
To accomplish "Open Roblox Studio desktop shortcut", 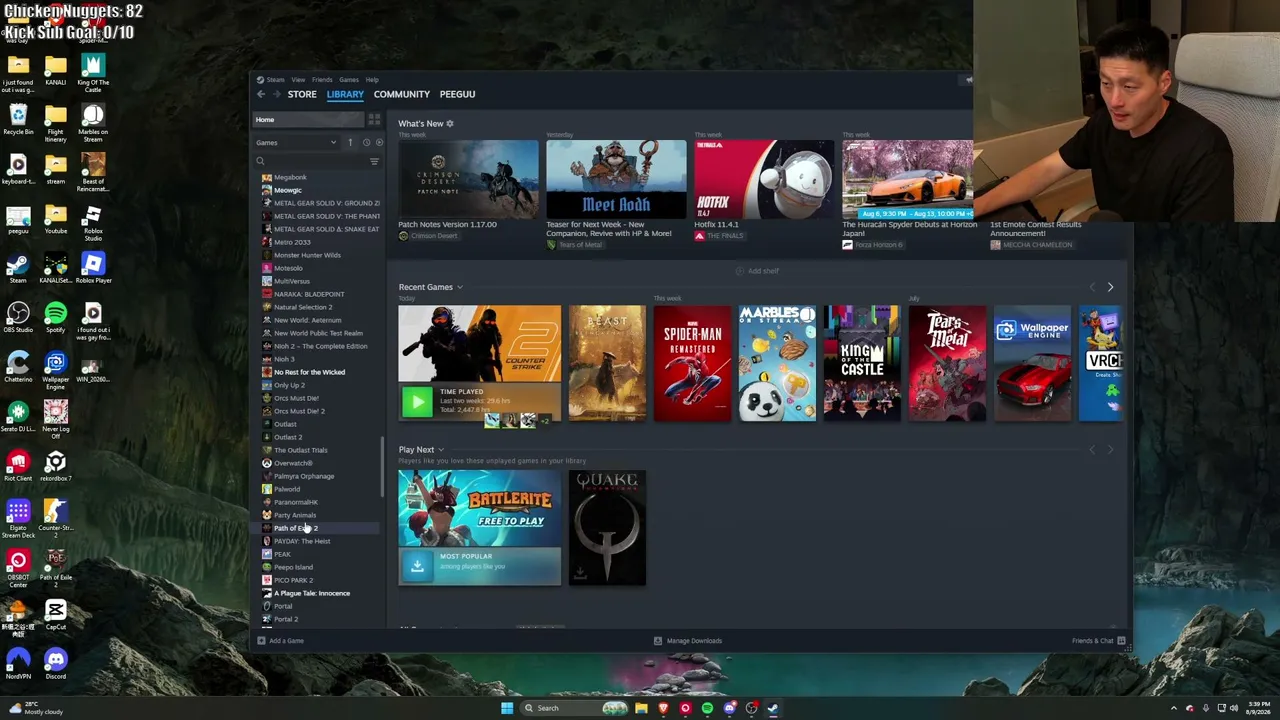I will click(x=92, y=222).
